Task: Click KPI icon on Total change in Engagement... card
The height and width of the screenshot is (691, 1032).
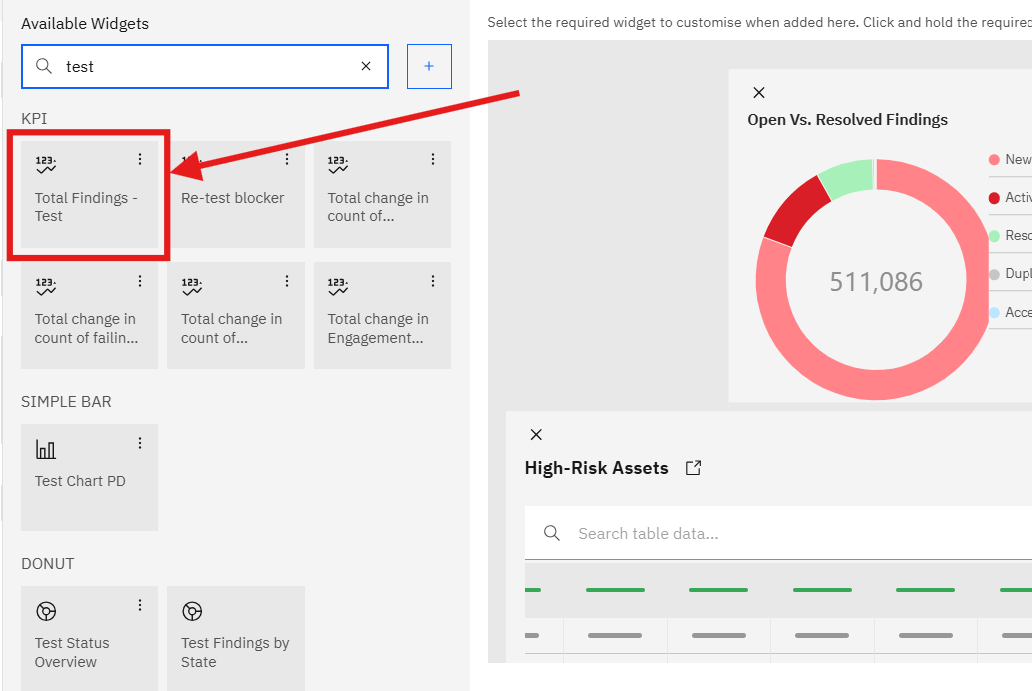Action: [x=338, y=286]
